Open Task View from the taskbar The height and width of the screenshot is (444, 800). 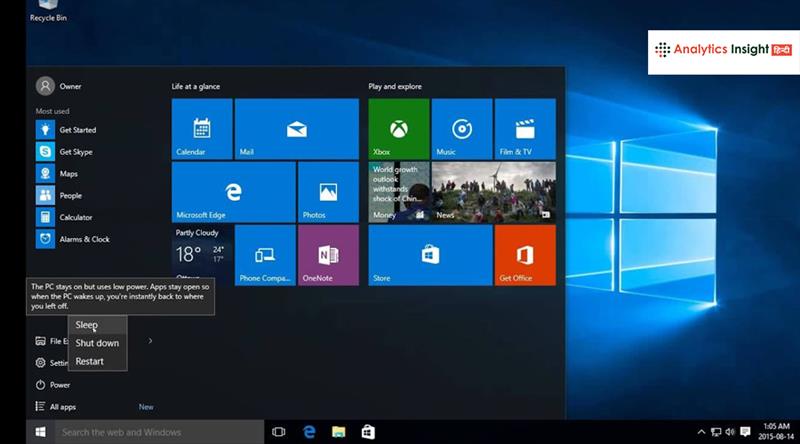click(x=279, y=432)
